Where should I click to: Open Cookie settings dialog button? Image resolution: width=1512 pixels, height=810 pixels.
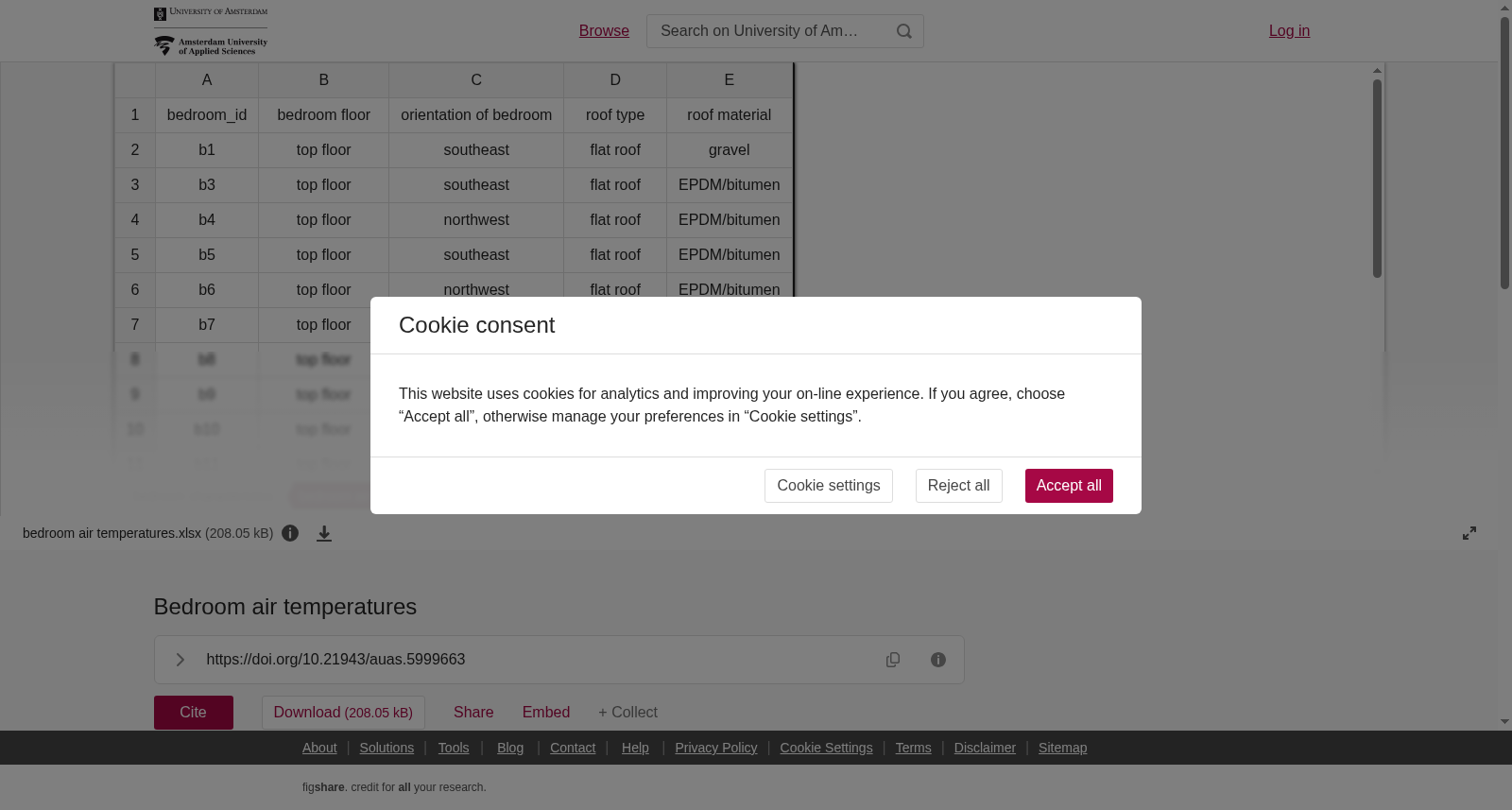(828, 486)
